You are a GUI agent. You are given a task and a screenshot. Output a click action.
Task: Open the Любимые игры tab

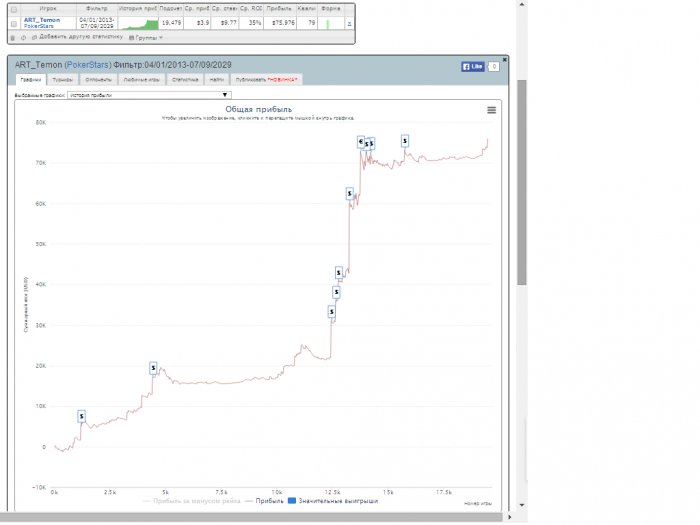click(x=142, y=79)
